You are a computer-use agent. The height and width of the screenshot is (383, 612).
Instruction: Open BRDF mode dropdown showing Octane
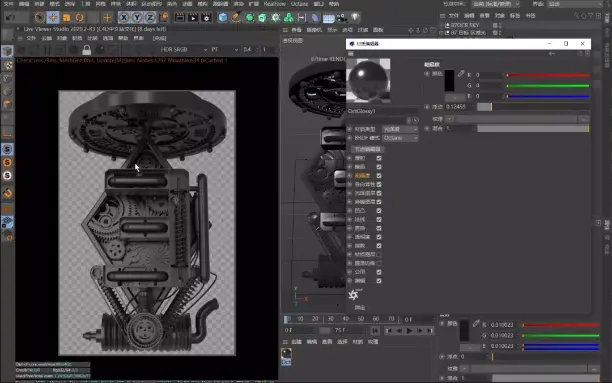(x=400, y=138)
